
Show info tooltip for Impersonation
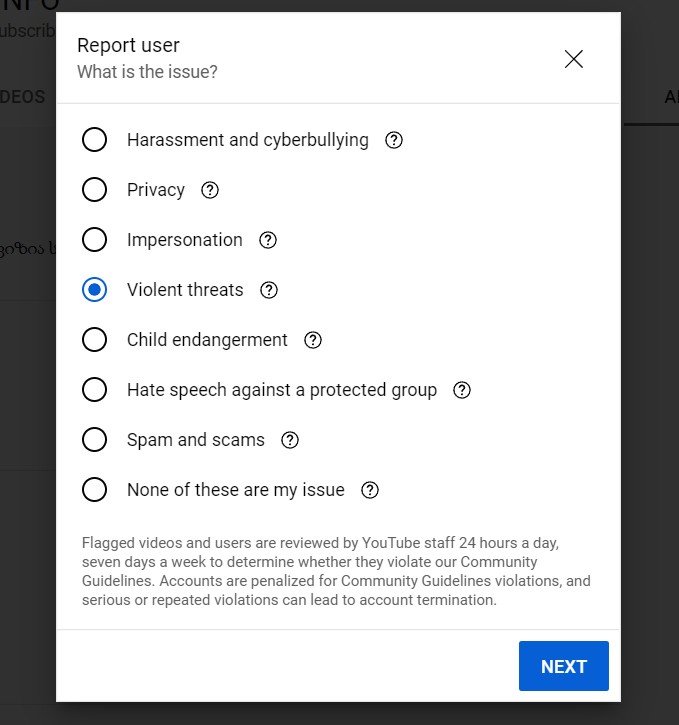pos(268,240)
